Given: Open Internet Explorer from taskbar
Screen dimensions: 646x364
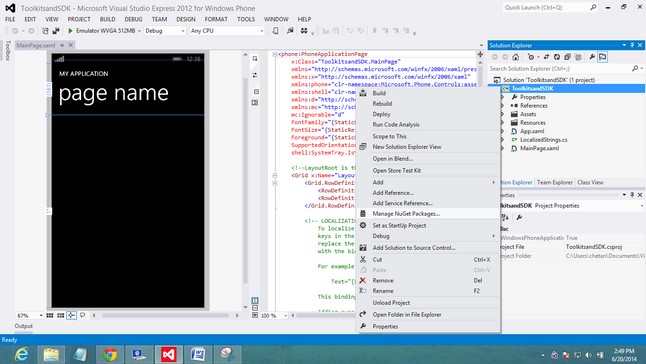Looking at the screenshot, I should click(x=21, y=354).
